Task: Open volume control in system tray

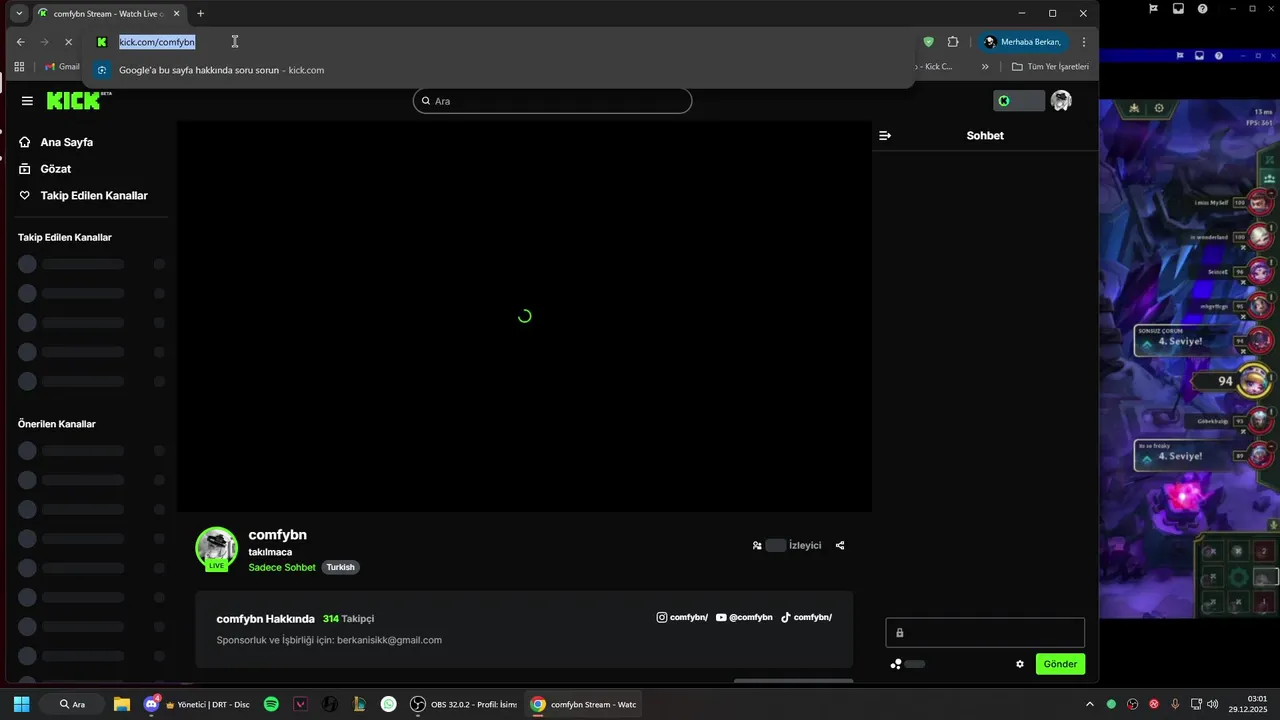Action: [x=1212, y=704]
